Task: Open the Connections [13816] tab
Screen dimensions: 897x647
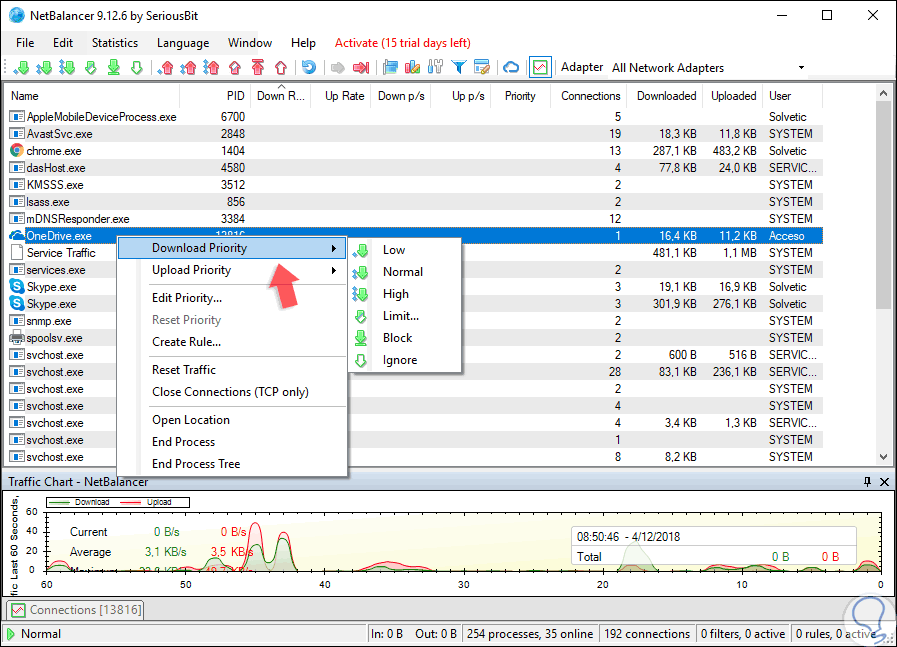Action: point(76,610)
